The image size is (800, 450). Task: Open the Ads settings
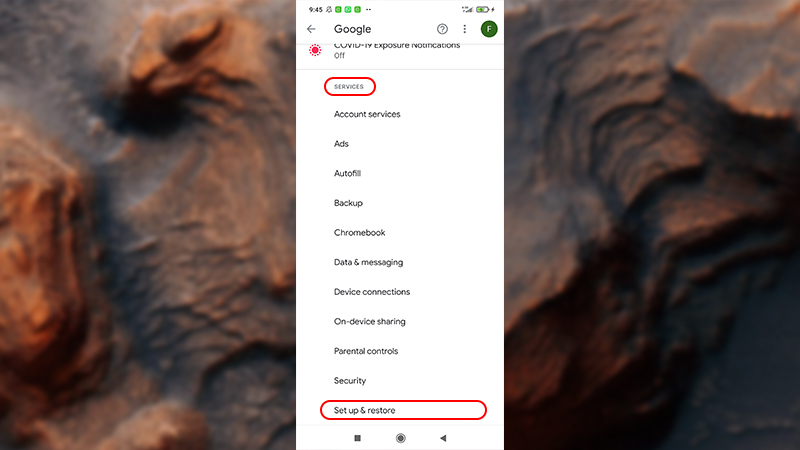[400, 144]
